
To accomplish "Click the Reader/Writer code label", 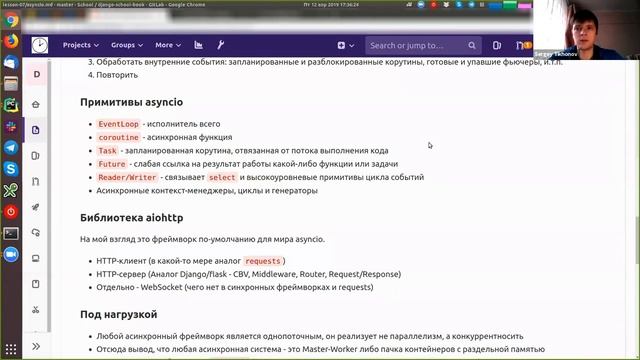I will click(127, 178).
